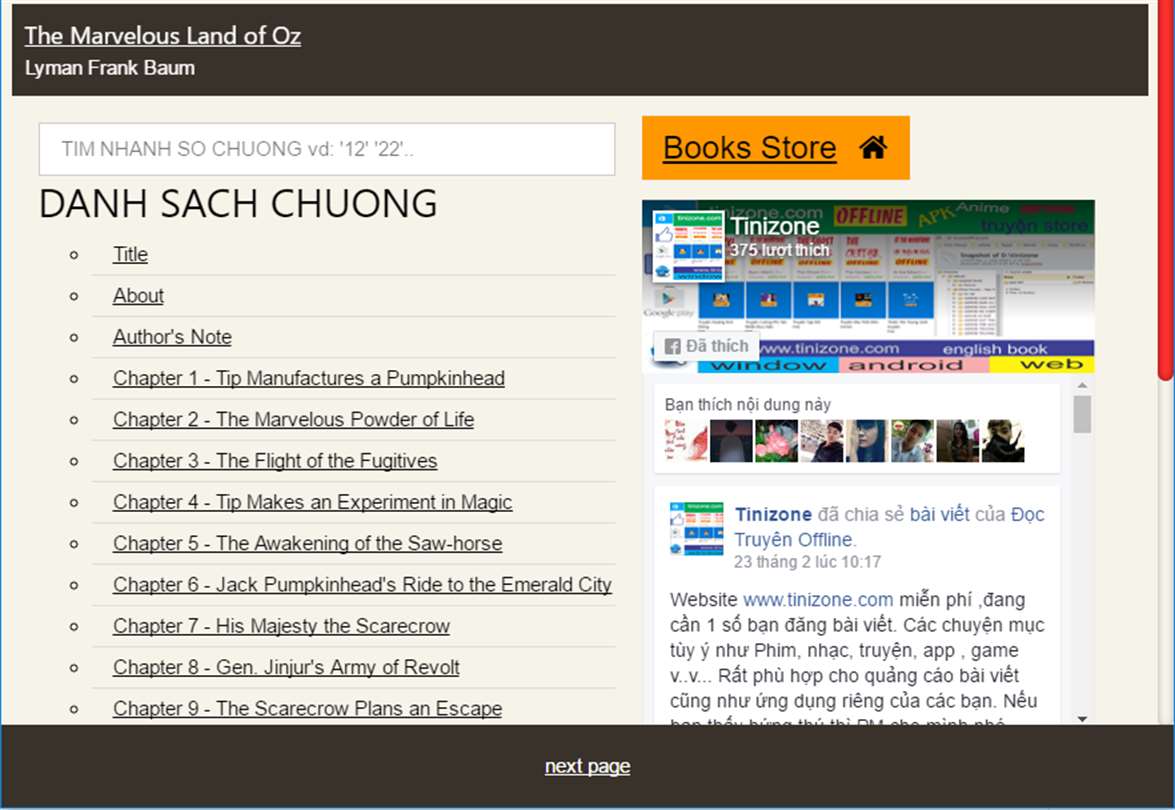The height and width of the screenshot is (810, 1175).
Task: Click the Lyman Frank Baum author text
Action: (109, 68)
